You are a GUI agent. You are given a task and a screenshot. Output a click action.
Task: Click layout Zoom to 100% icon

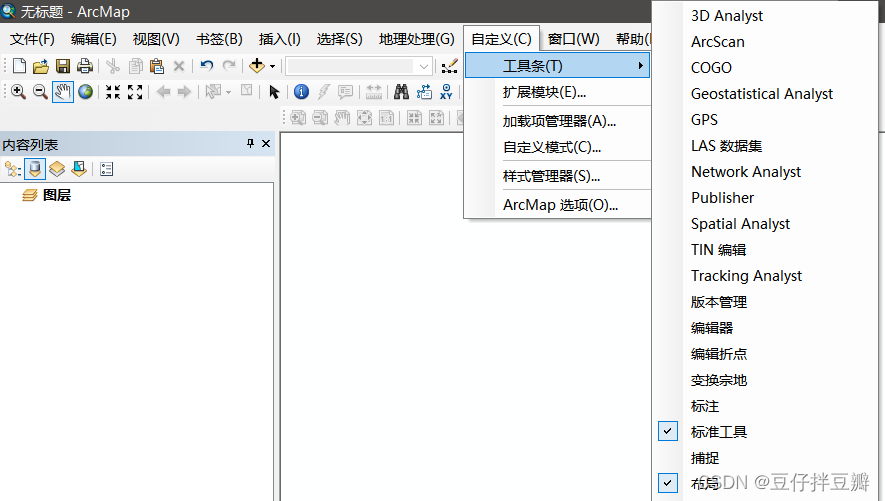pos(387,117)
